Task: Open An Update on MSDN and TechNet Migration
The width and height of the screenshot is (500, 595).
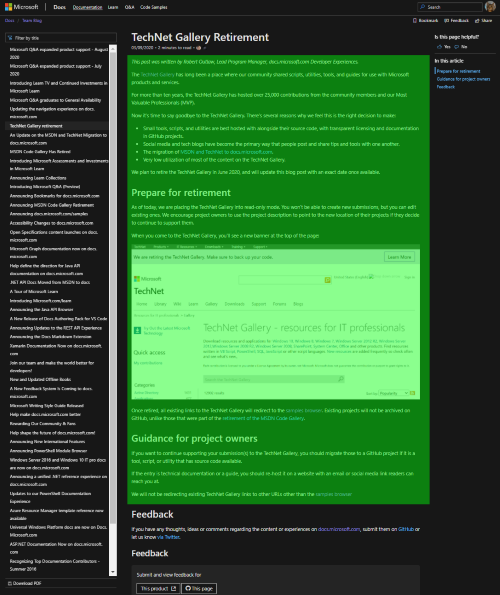Action: 58,139
